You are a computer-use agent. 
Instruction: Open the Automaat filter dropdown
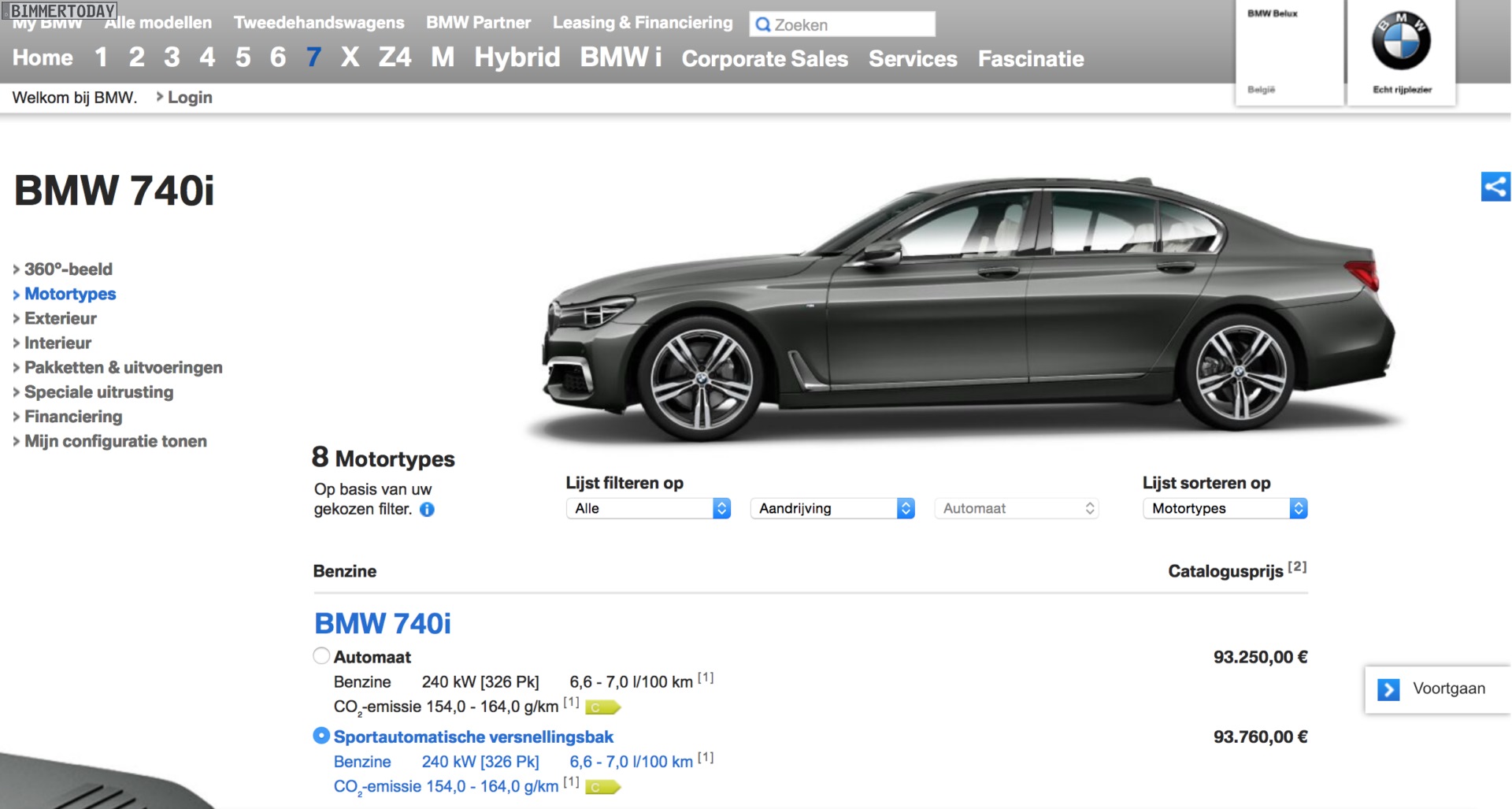pos(1016,509)
